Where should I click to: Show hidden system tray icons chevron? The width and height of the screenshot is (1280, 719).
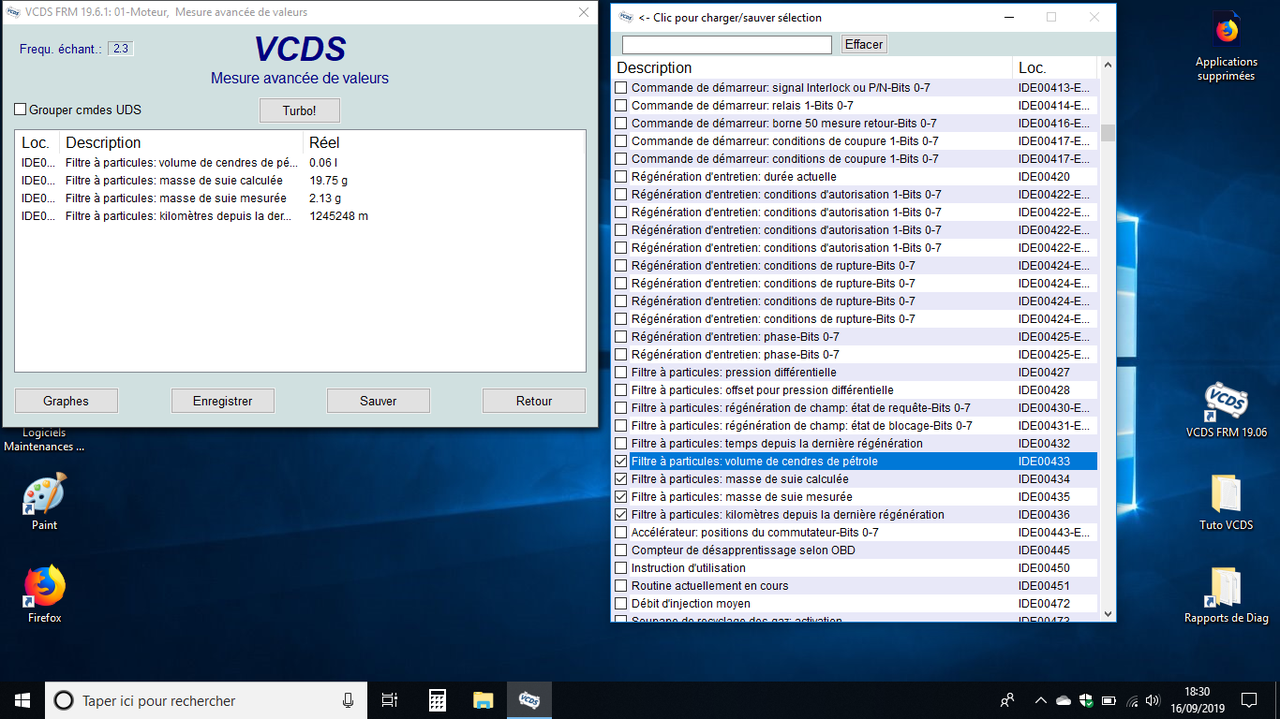coord(1041,700)
